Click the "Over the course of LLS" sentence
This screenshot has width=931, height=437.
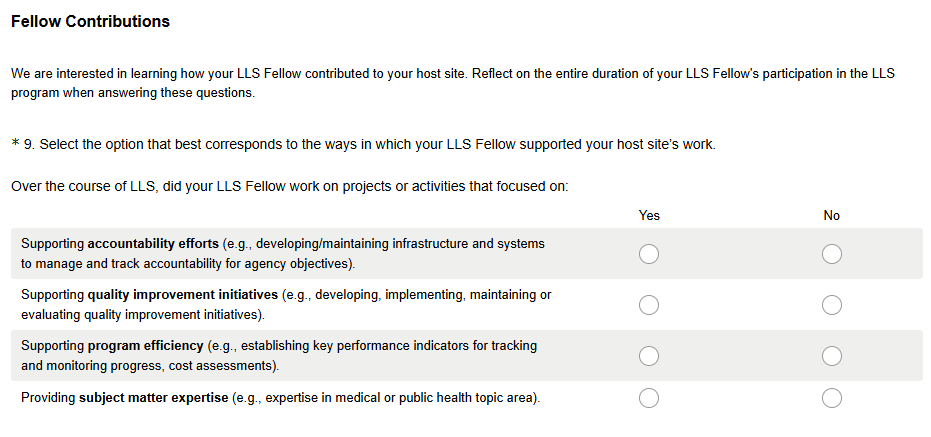290,186
